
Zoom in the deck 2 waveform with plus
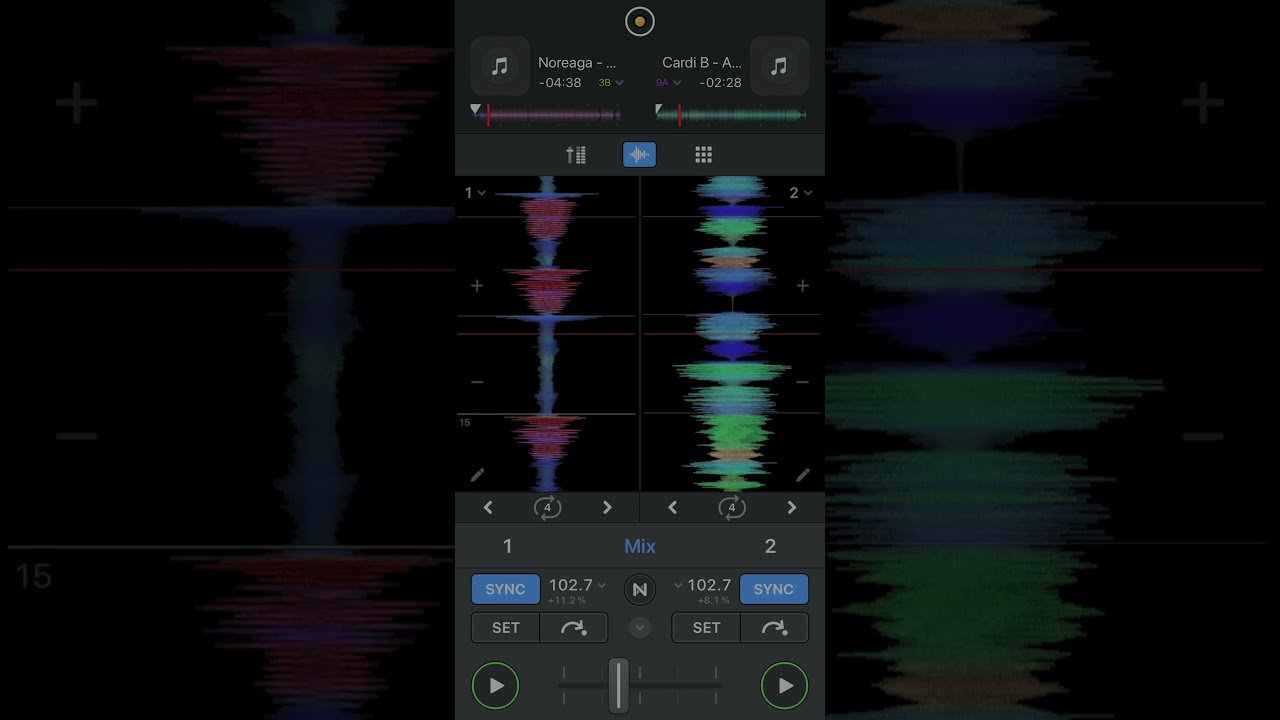(802, 286)
